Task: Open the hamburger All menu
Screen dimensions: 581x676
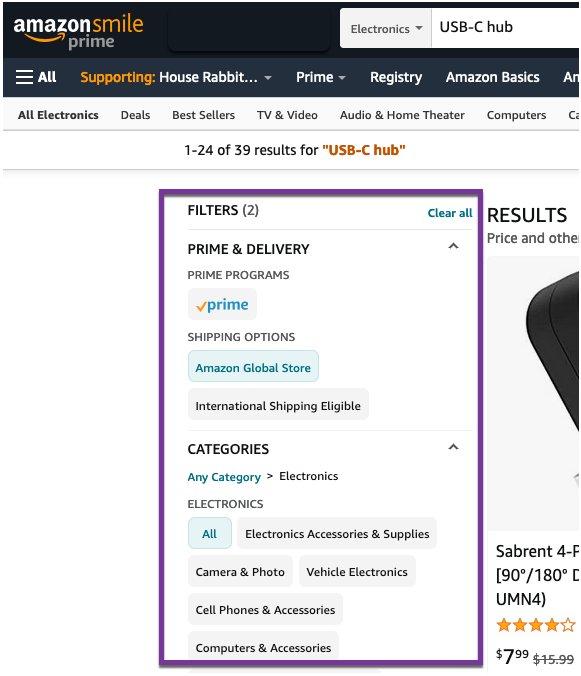Action: tap(36, 77)
